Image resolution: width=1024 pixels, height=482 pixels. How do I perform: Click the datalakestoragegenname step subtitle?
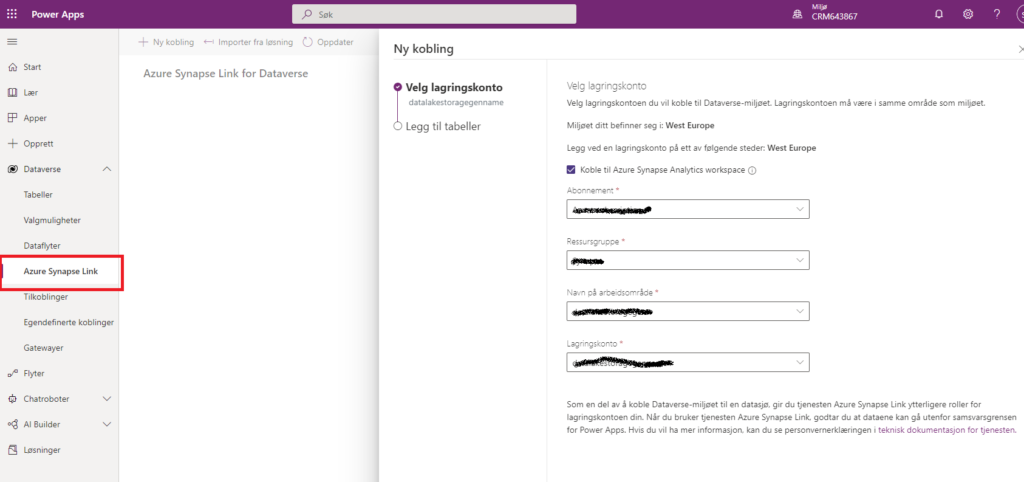[456, 102]
